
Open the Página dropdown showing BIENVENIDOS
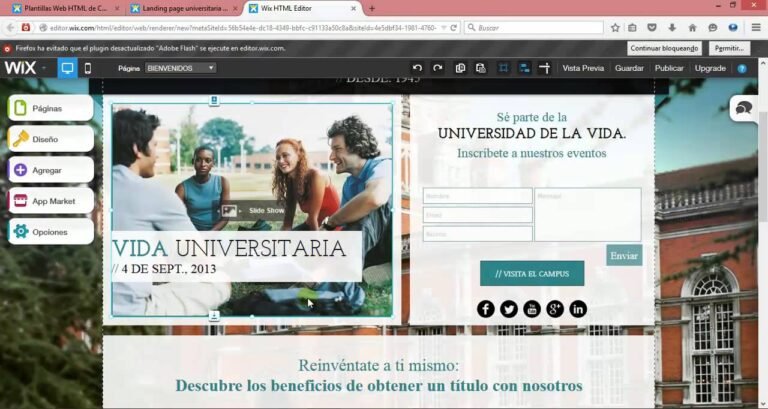point(181,68)
